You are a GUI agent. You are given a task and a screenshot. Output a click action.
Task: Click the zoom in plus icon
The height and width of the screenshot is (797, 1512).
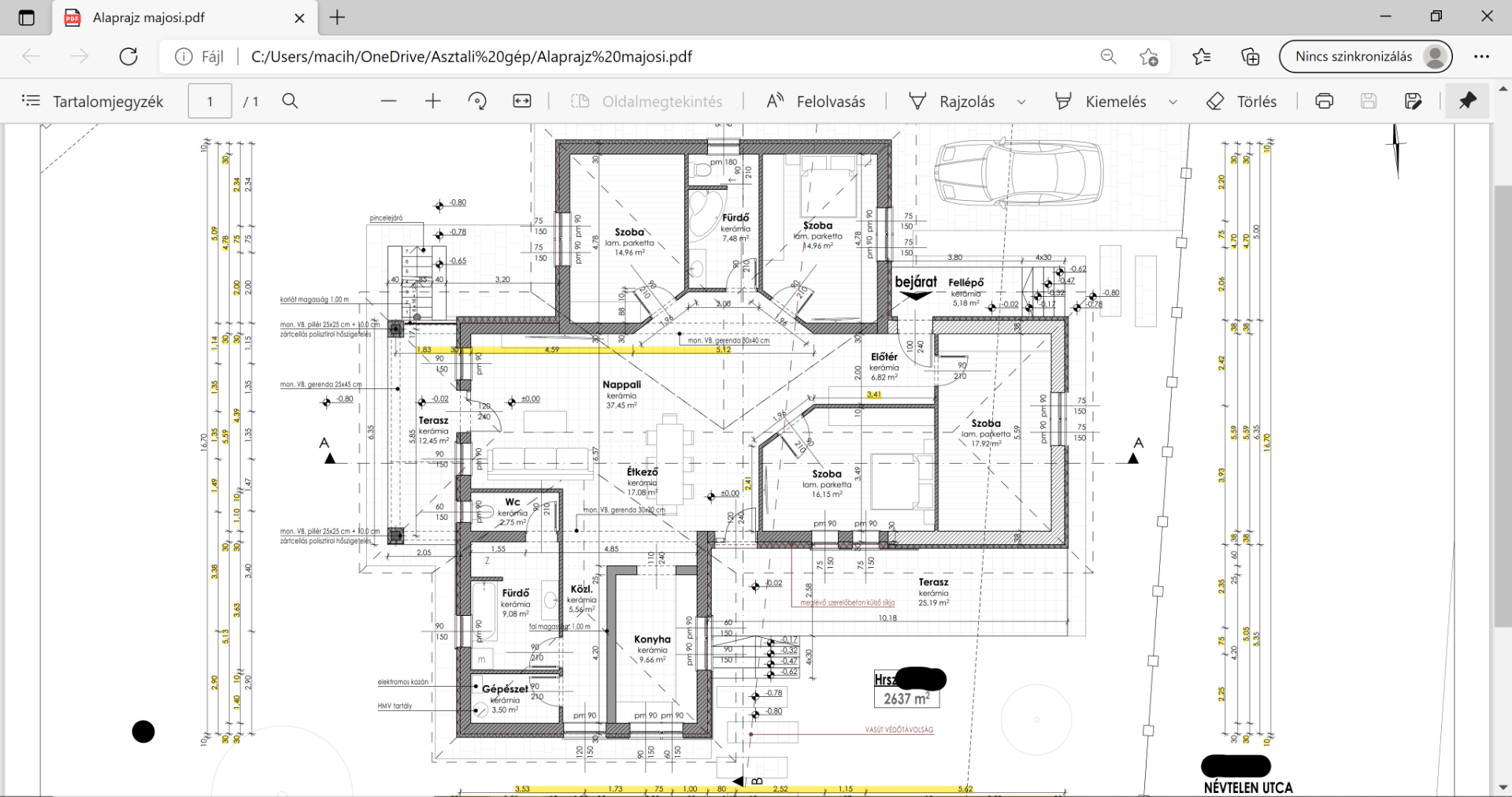433,102
